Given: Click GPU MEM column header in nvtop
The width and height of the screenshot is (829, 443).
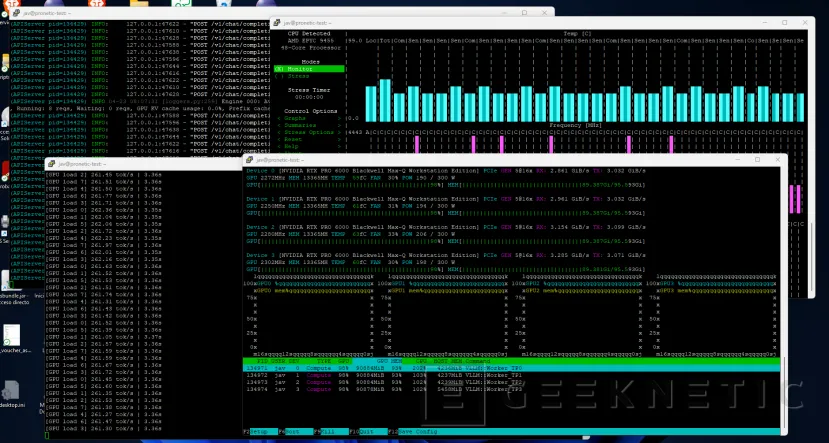Looking at the screenshot, I should point(389,361).
